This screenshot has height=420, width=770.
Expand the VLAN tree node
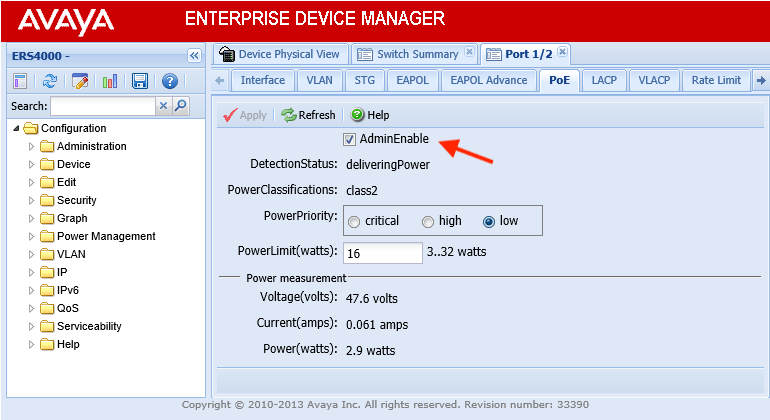[x=31, y=254]
